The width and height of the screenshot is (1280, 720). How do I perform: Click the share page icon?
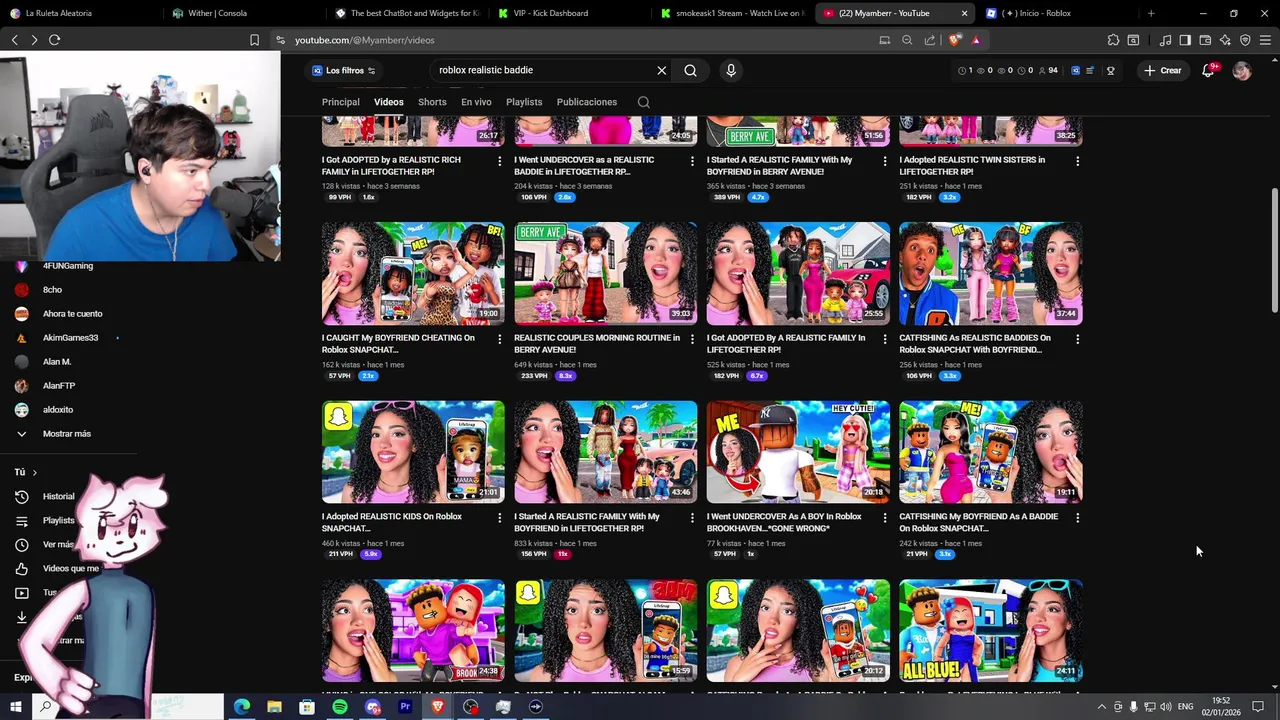click(930, 40)
